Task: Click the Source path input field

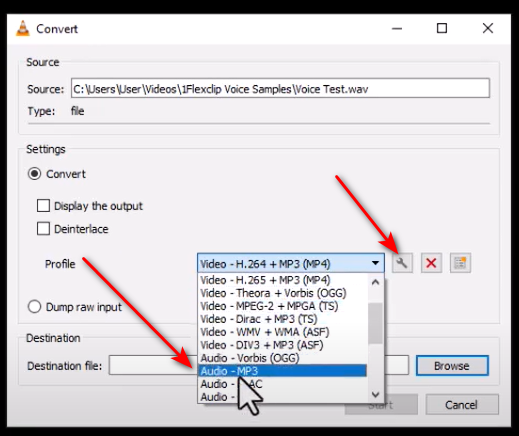Action: point(280,88)
